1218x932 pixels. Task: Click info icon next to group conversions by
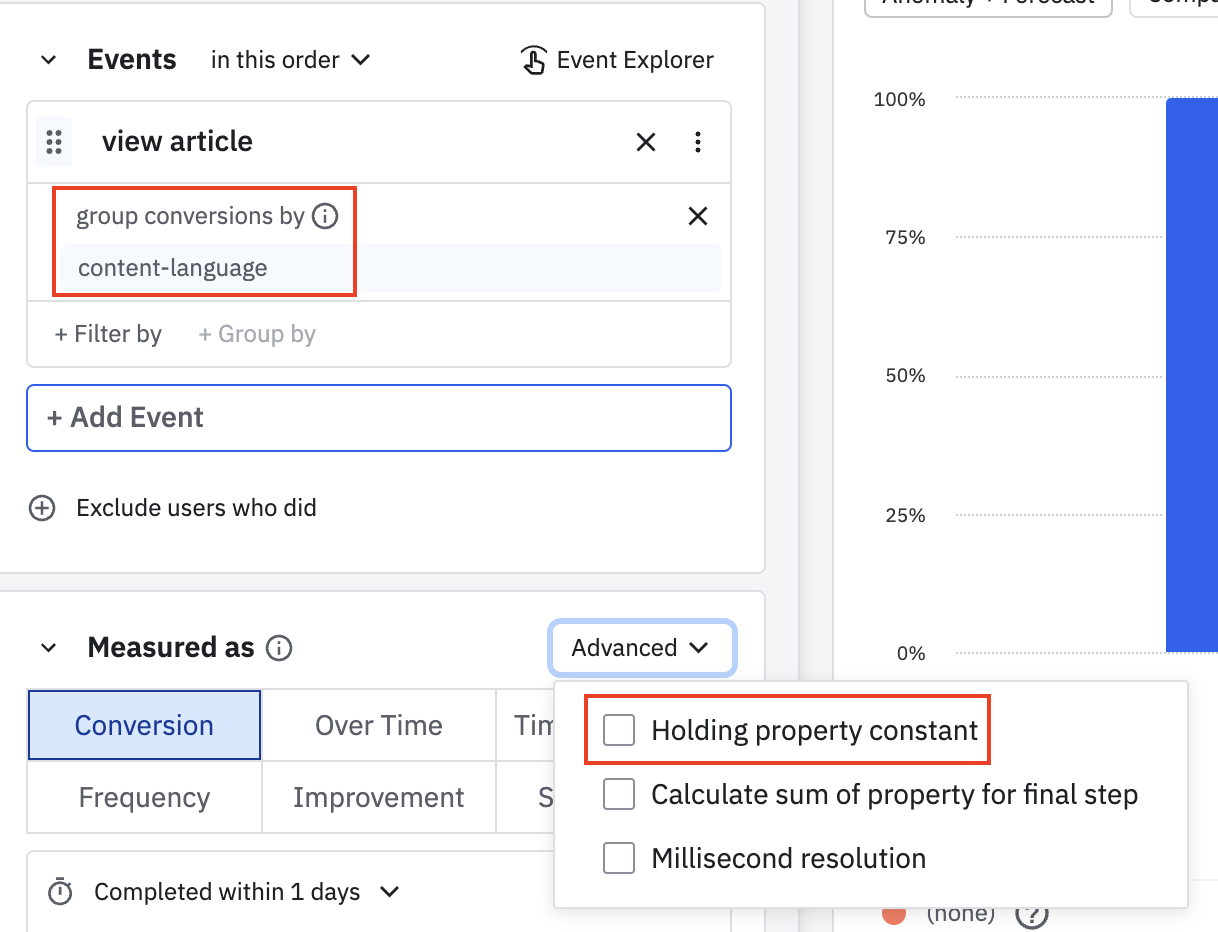tap(325, 216)
